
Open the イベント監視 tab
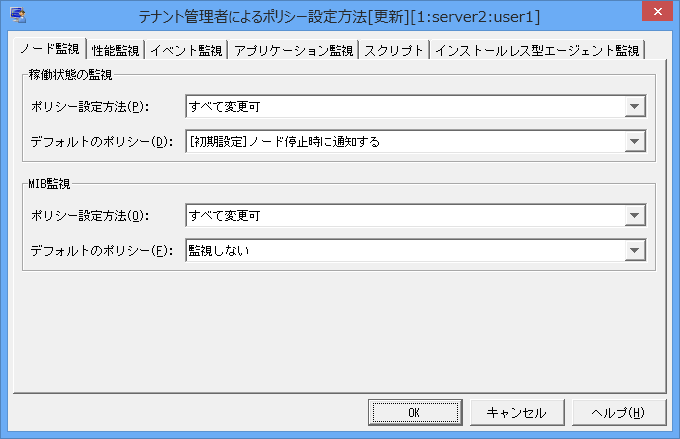point(186,51)
